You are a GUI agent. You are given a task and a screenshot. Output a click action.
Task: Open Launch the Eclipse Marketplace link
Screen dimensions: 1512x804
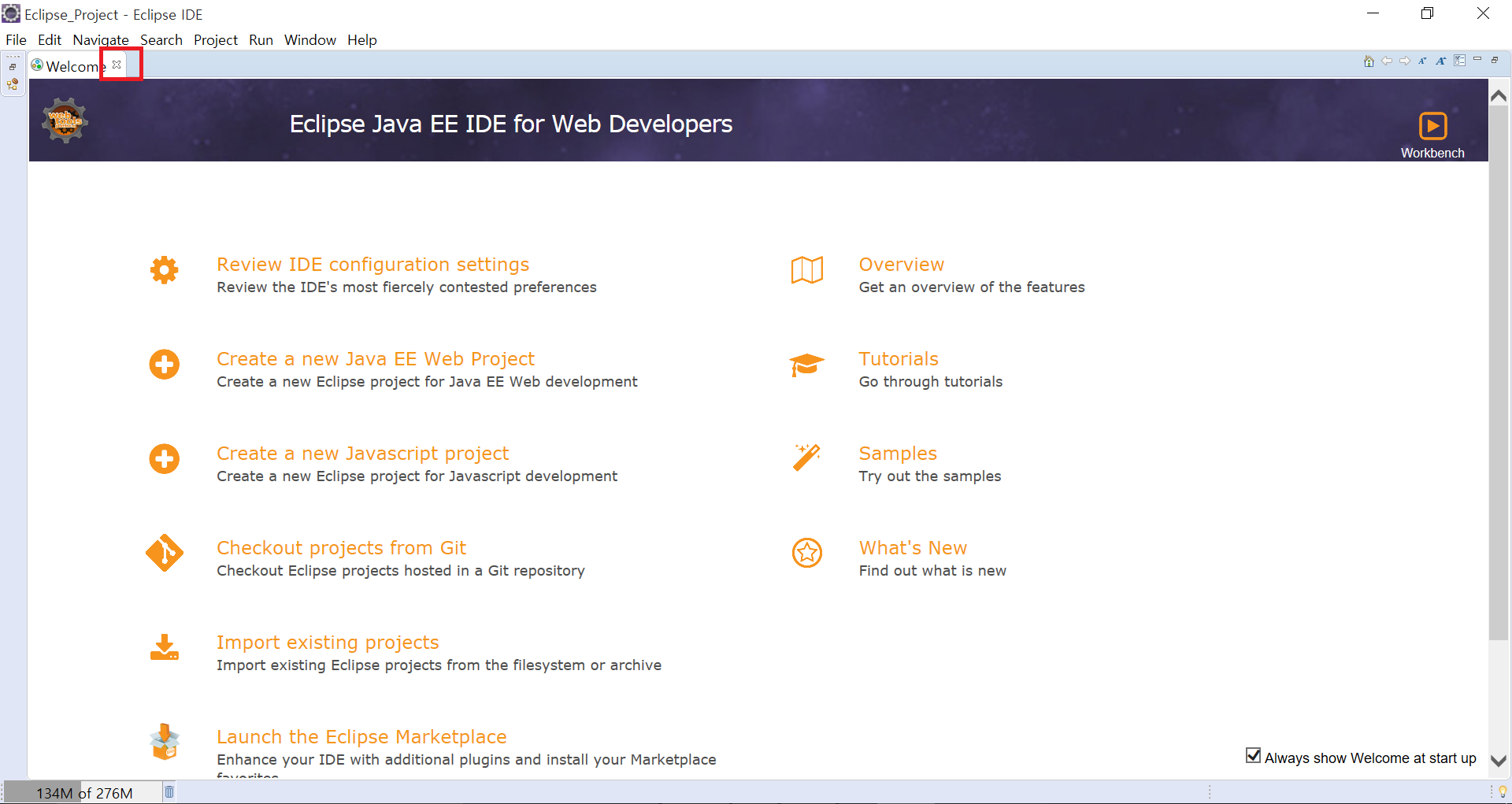(361, 737)
